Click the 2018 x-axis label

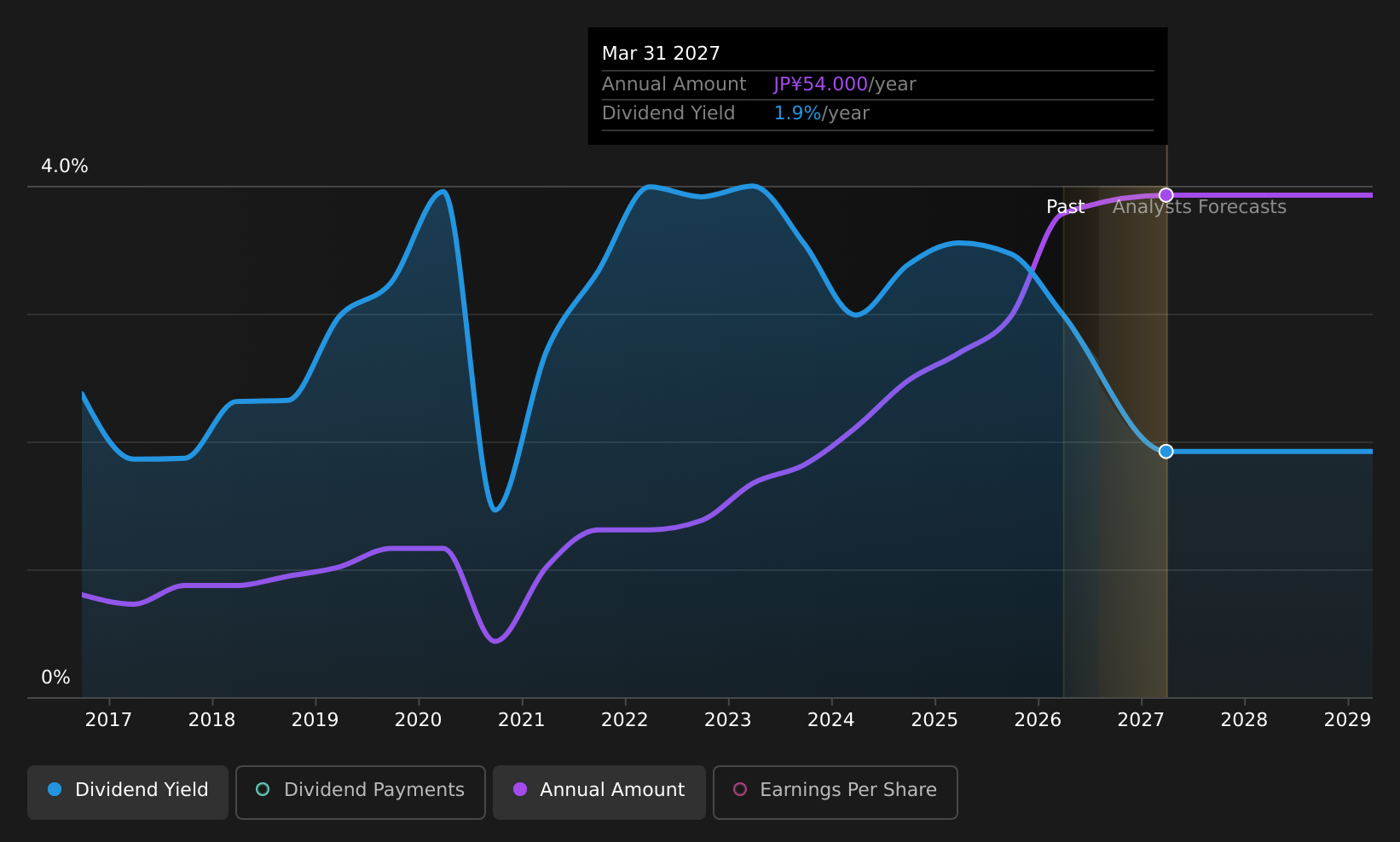click(x=211, y=720)
